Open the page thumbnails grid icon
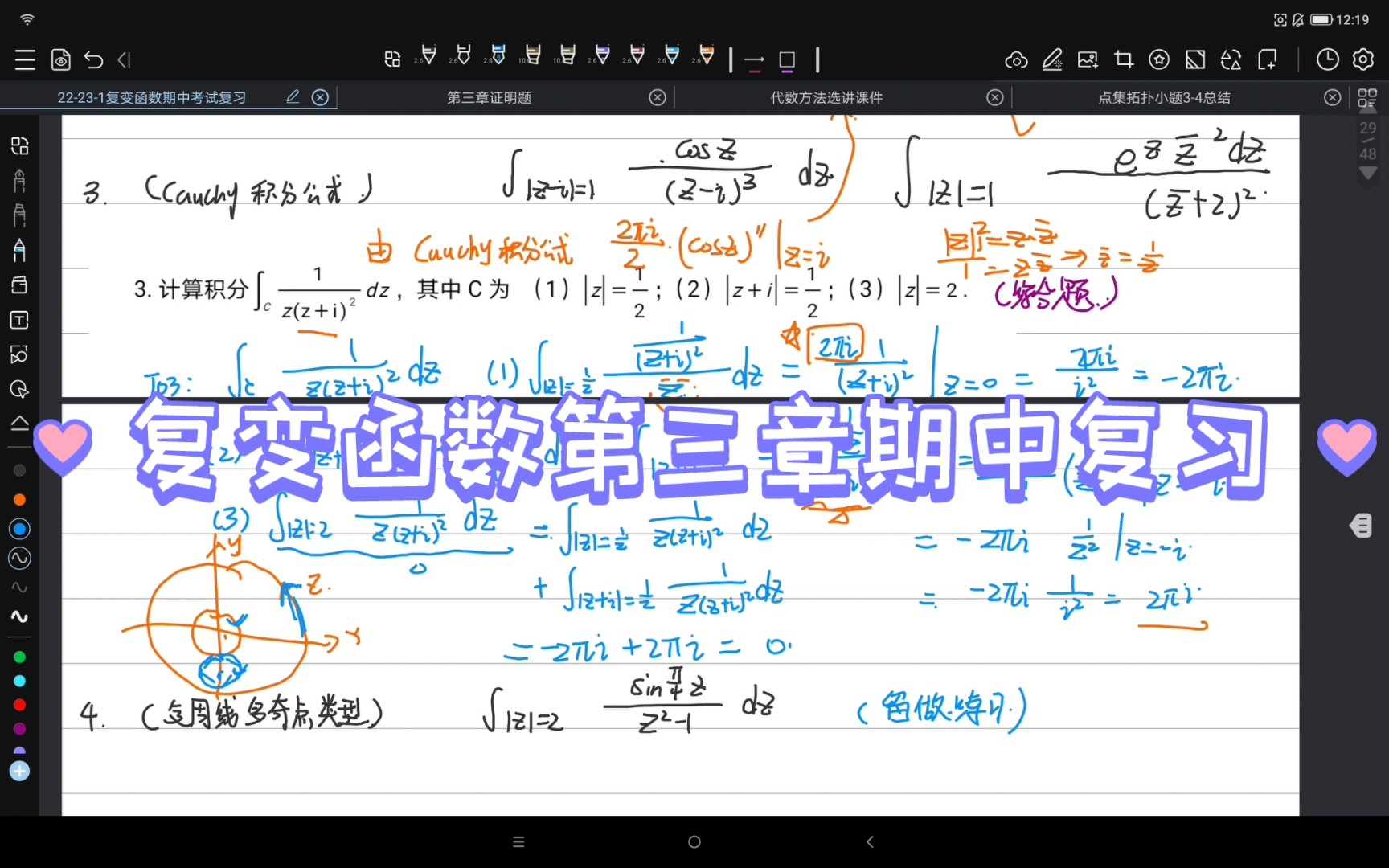 [x=1366, y=98]
